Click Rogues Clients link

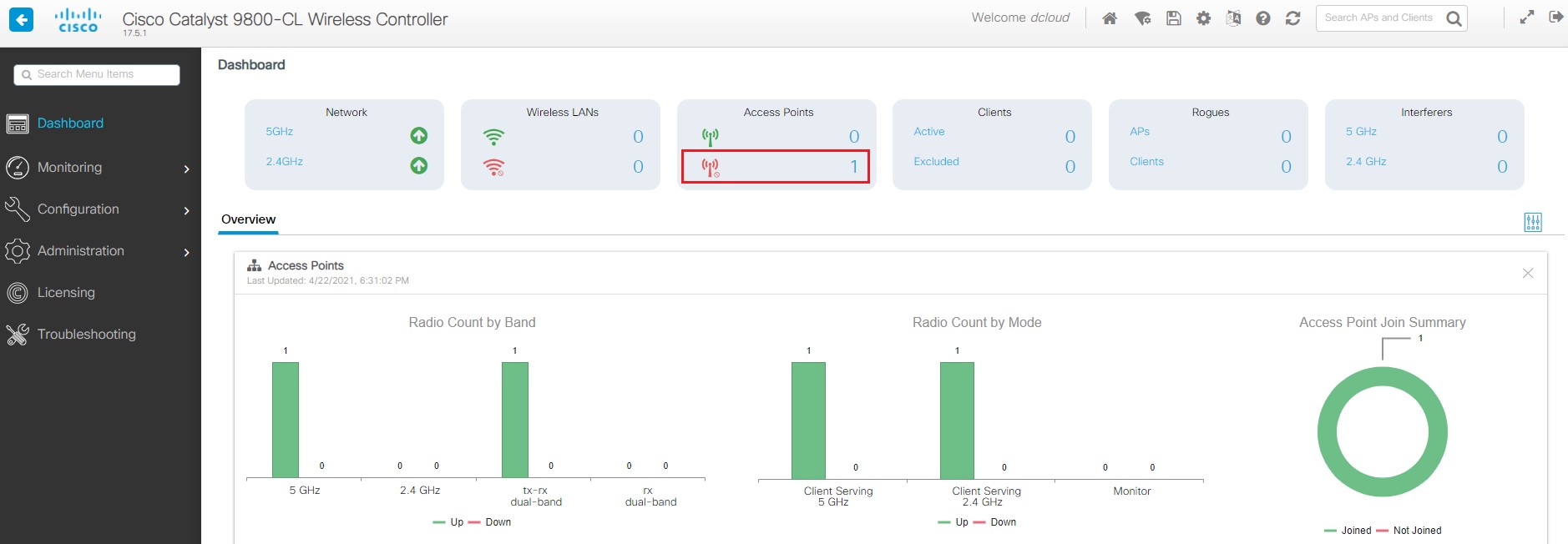(1146, 162)
